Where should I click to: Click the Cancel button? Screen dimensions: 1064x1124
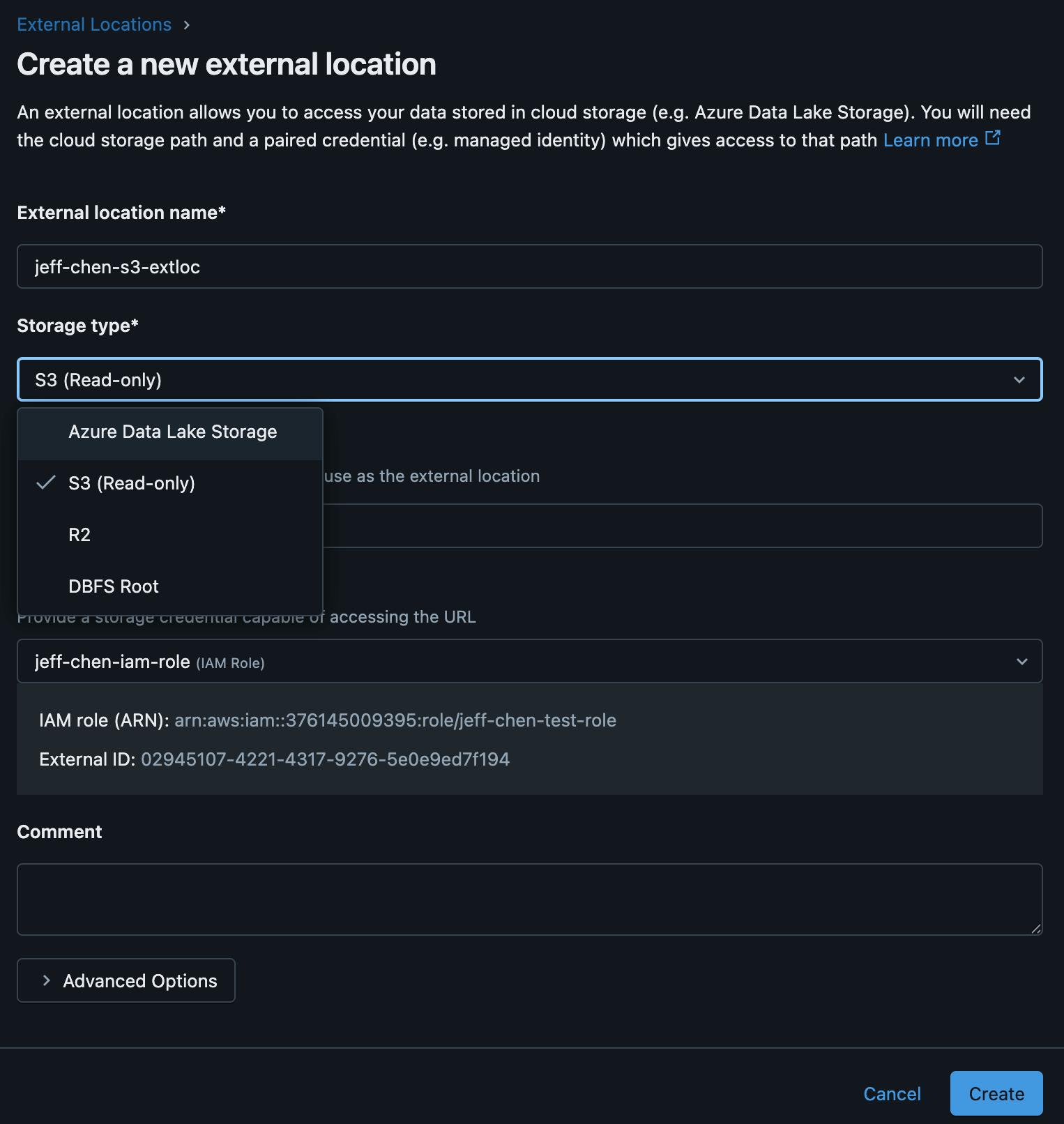[892, 1093]
